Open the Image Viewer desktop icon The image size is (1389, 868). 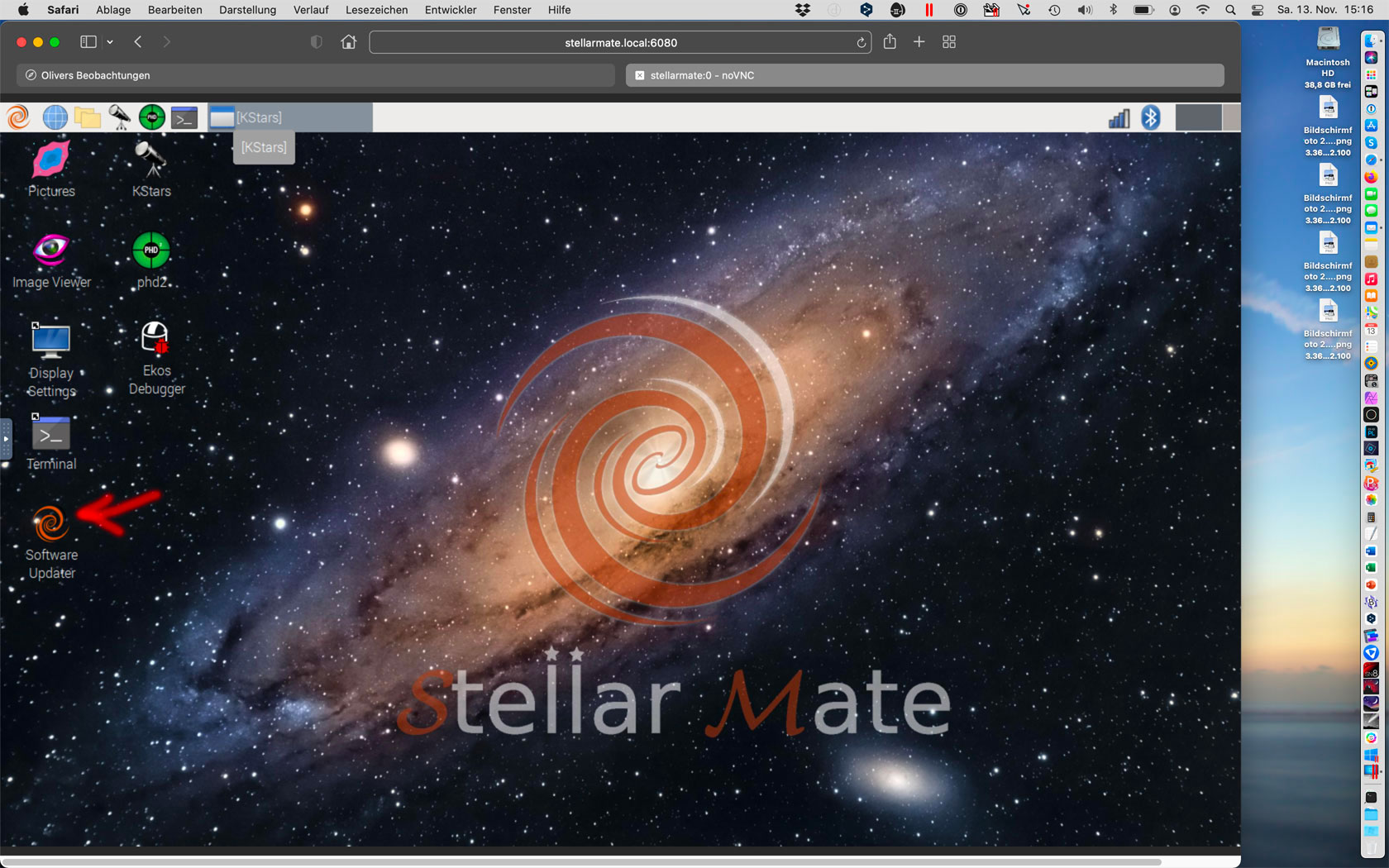point(51,261)
